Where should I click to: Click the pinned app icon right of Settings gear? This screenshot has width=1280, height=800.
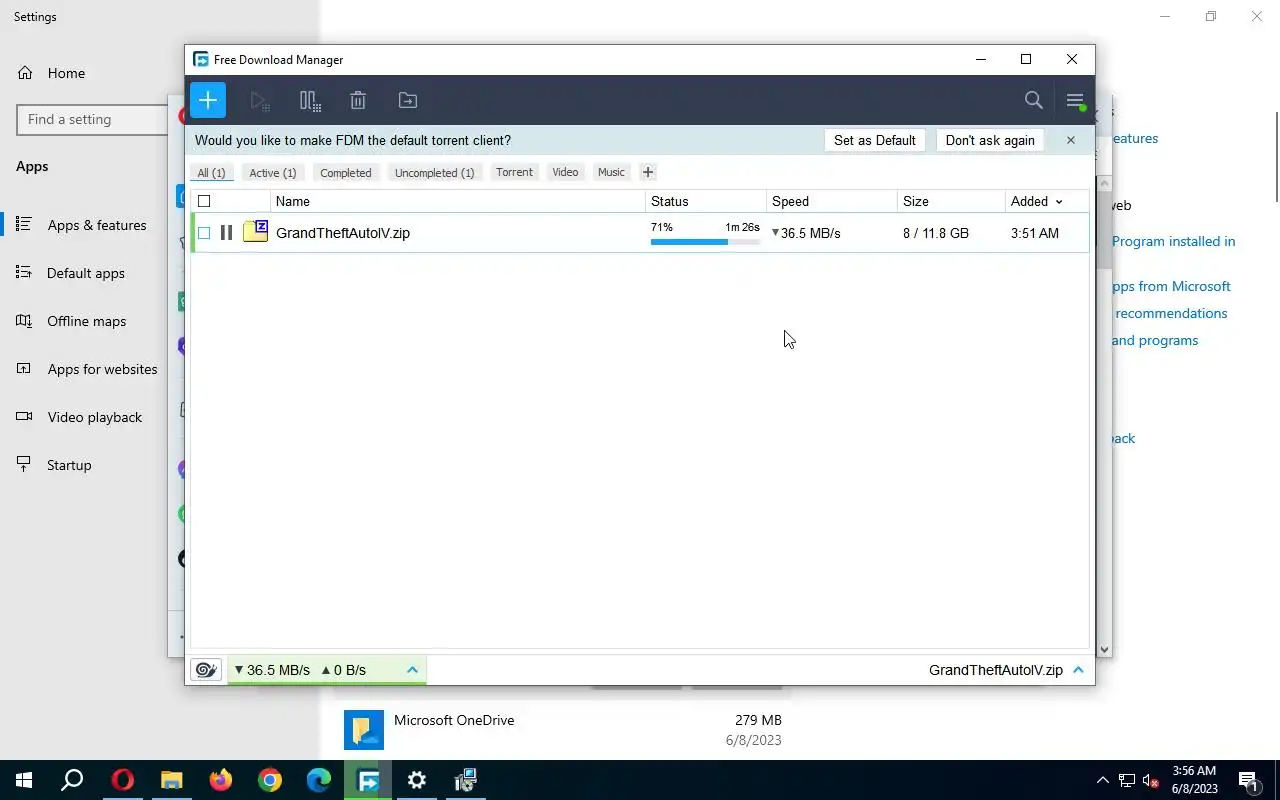(466, 780)
